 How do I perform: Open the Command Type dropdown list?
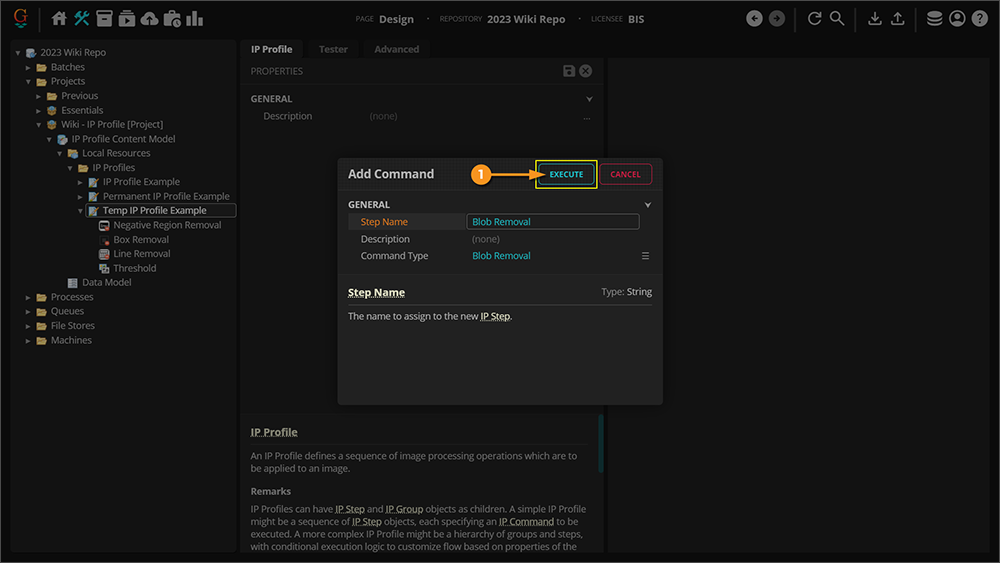645,256
